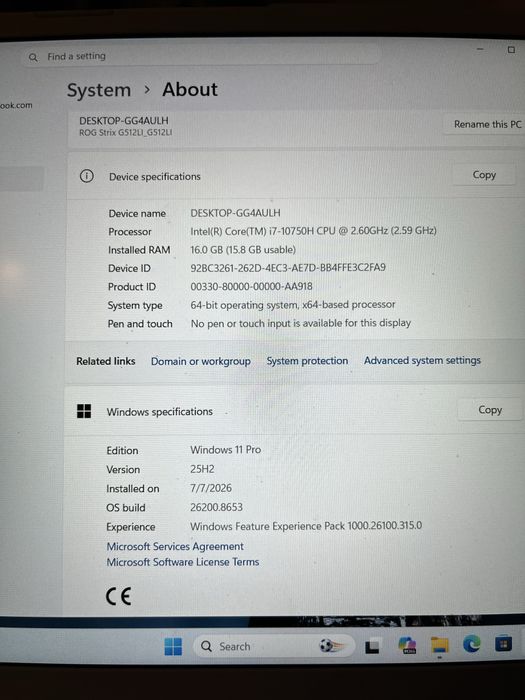
Task: Select Pen and touch value text
Action: pos(301,323)
